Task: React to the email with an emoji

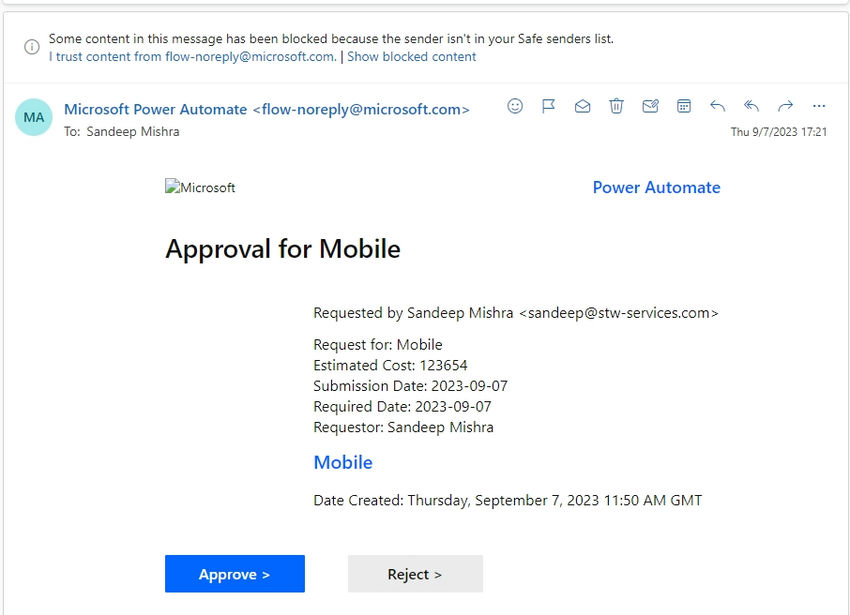Action: click(515, 106)
